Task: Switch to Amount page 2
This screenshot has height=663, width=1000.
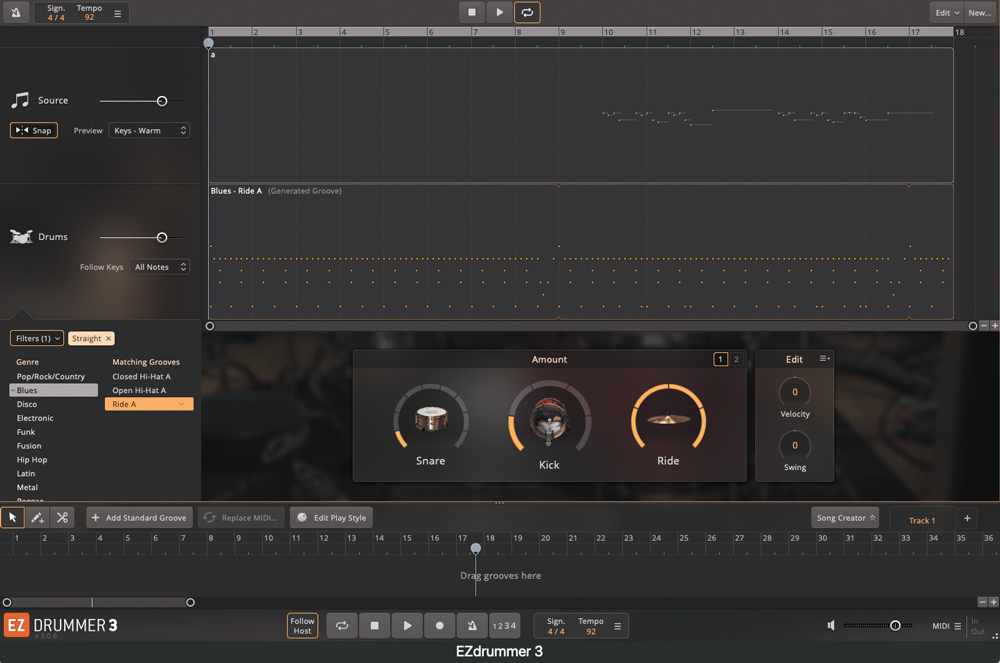Action: pos(737,359)
